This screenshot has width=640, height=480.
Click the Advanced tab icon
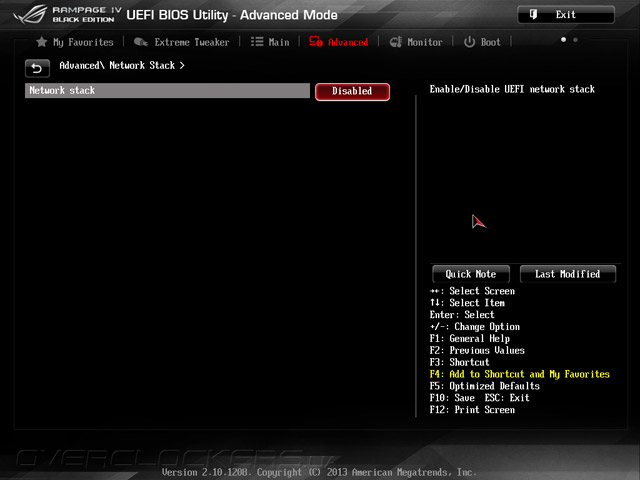(316, 42)
